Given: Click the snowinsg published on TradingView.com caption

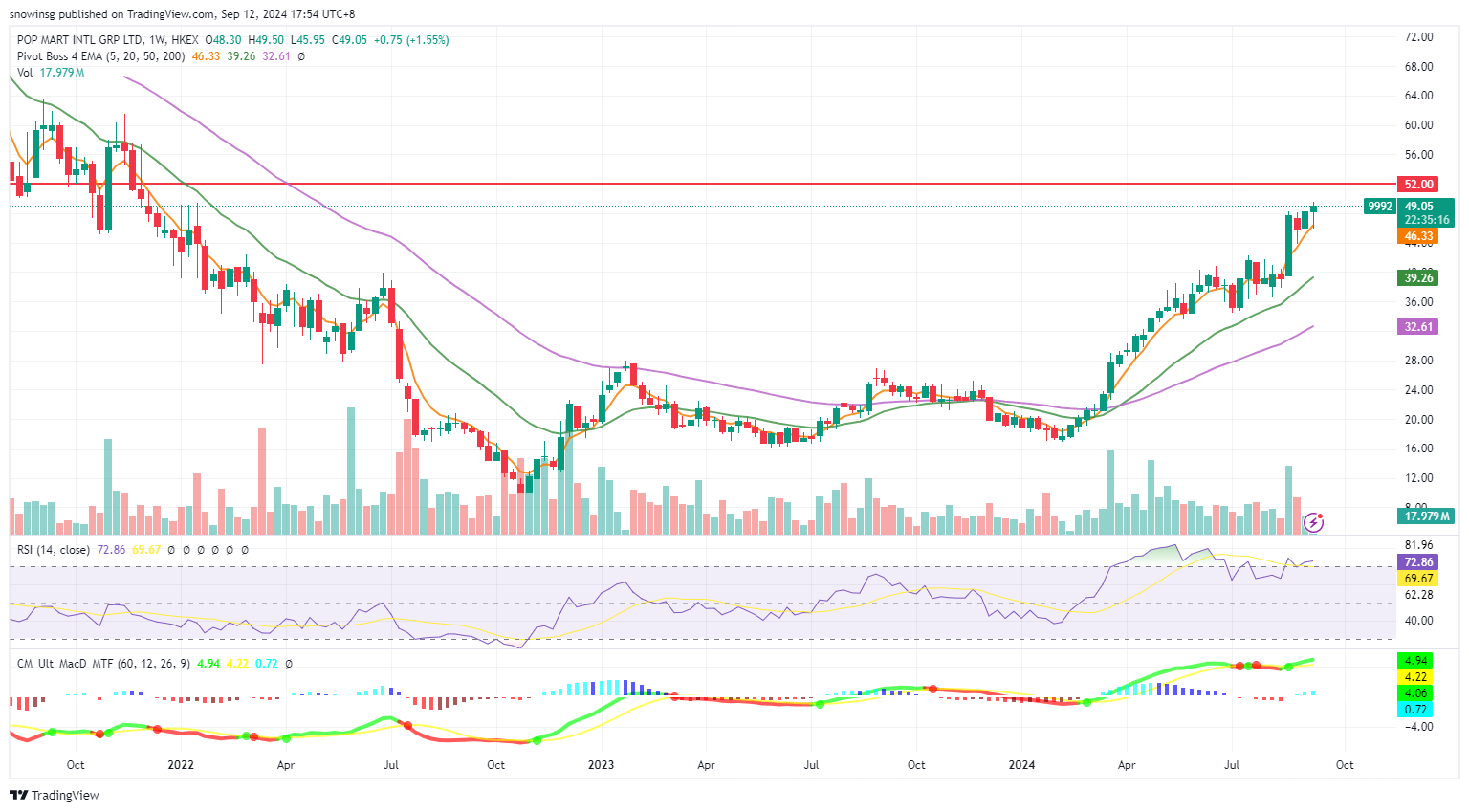Looking at the screenshot, I should tap(112, 14).
